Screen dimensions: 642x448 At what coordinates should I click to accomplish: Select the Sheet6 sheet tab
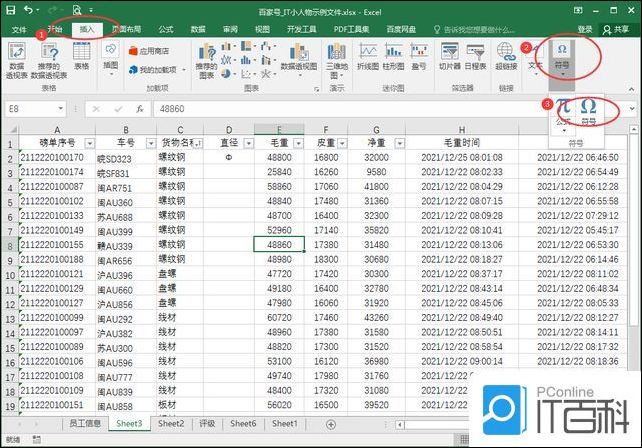[x=243, y=423]
